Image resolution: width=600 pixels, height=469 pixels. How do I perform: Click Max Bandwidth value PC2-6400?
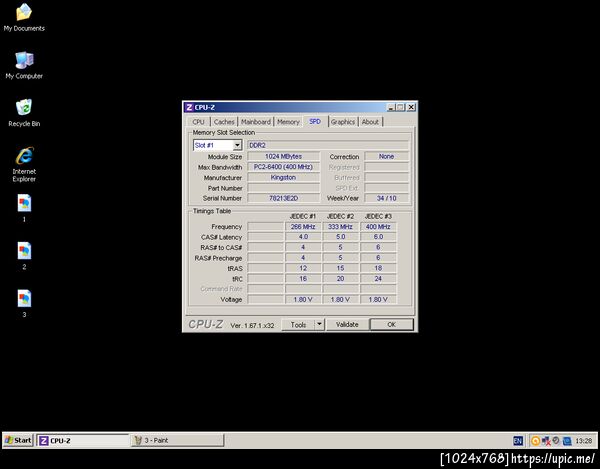tap(284, 167)
